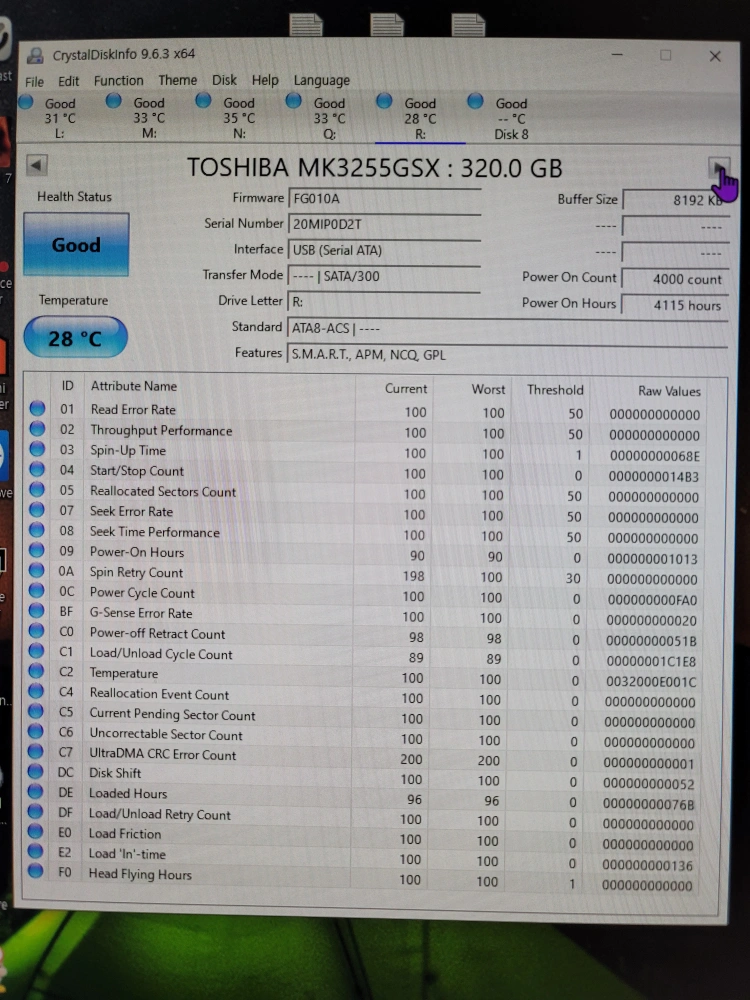
Task: Open the Edit menu
Action: tap(68, 81)
